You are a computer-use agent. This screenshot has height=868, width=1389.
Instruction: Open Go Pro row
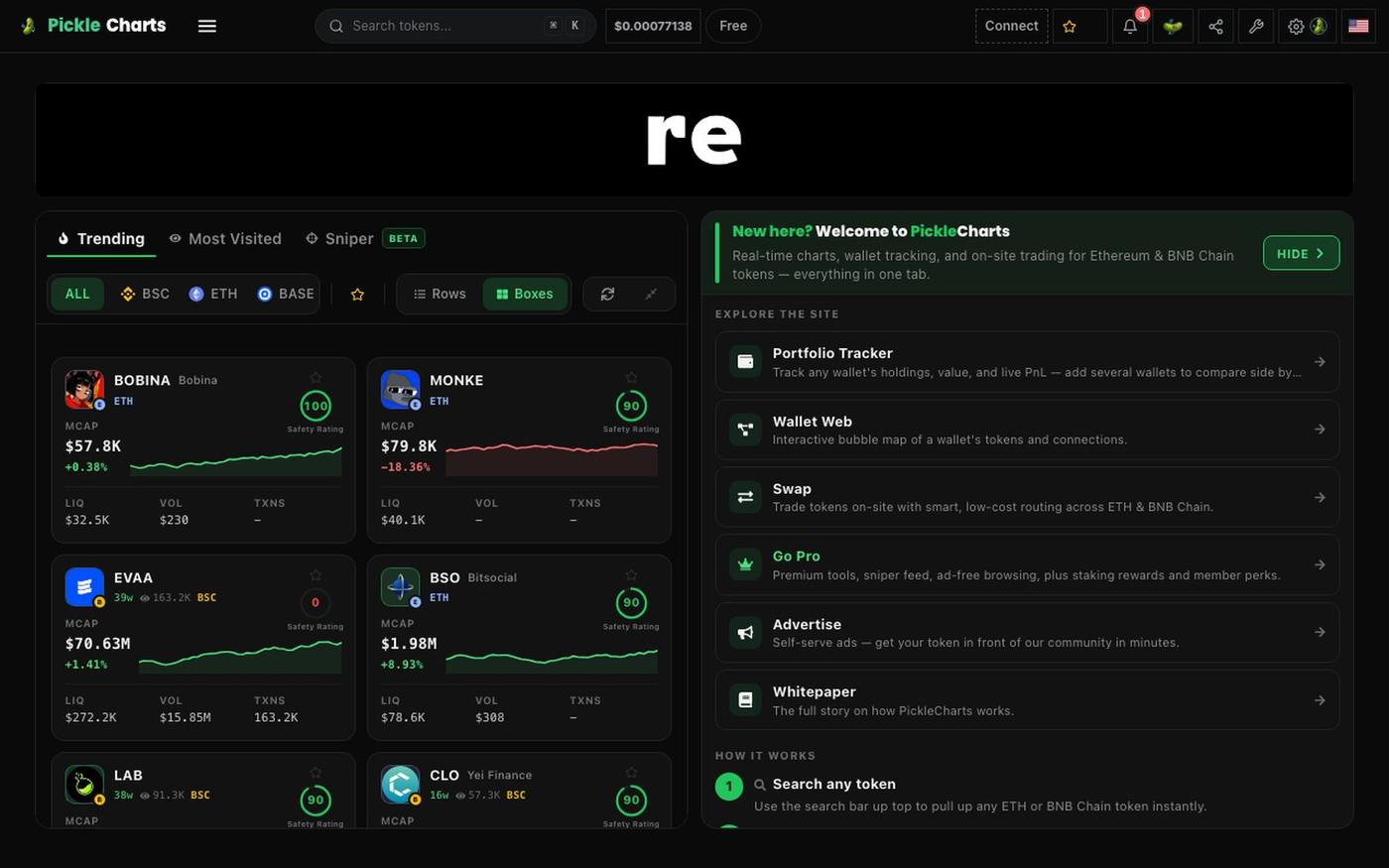[x=1027, y=564]
